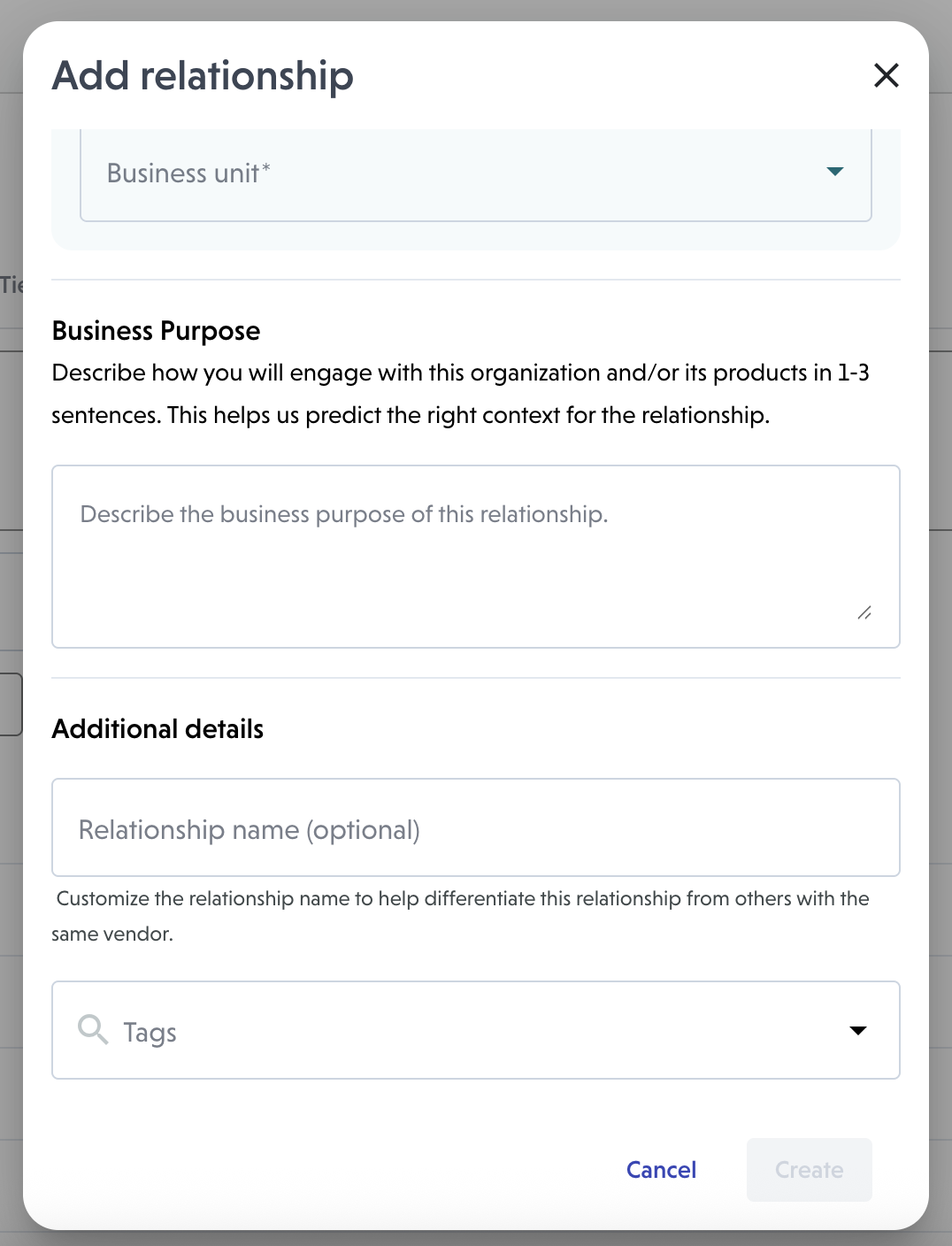Click the divider line above Additional details
Image resolution: width=952 pixels, height=1246 pixels.
(475, 678)
